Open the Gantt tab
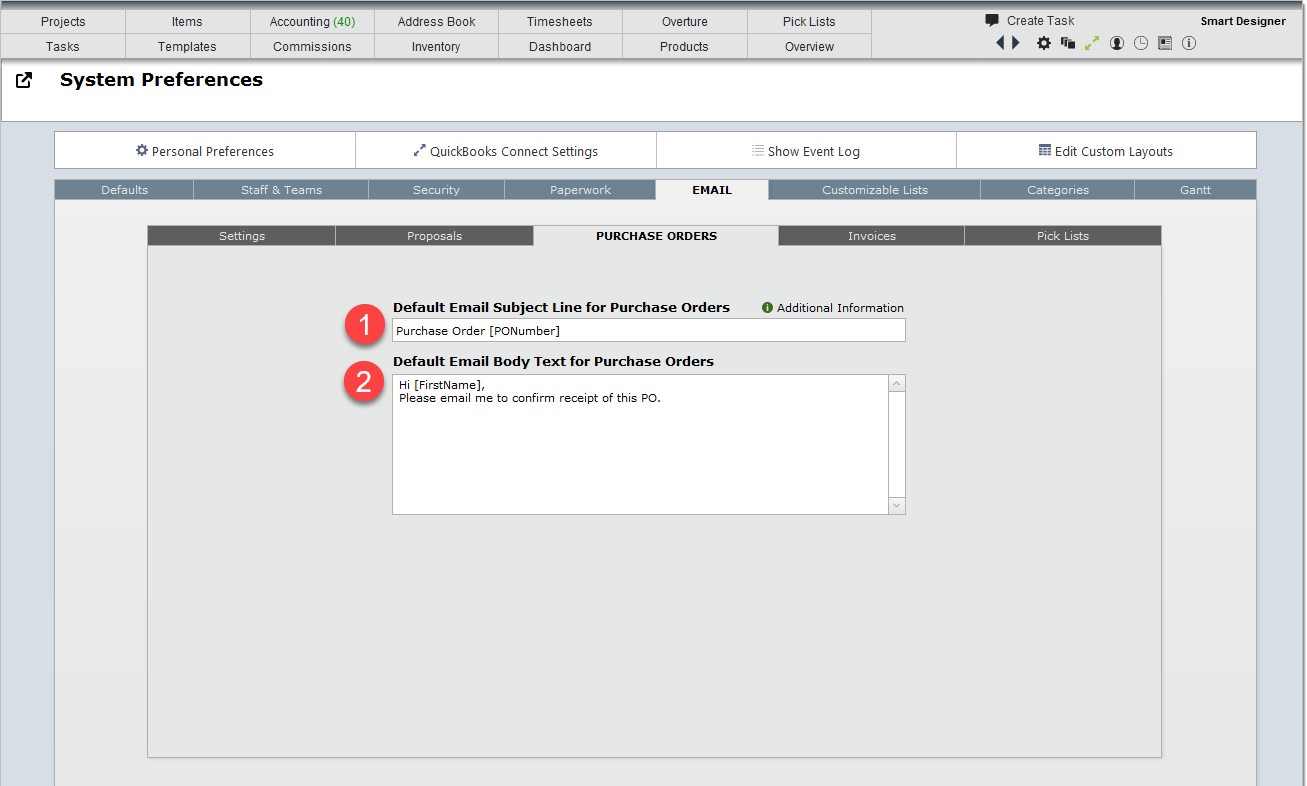1307x786 pixels. 1196,190
